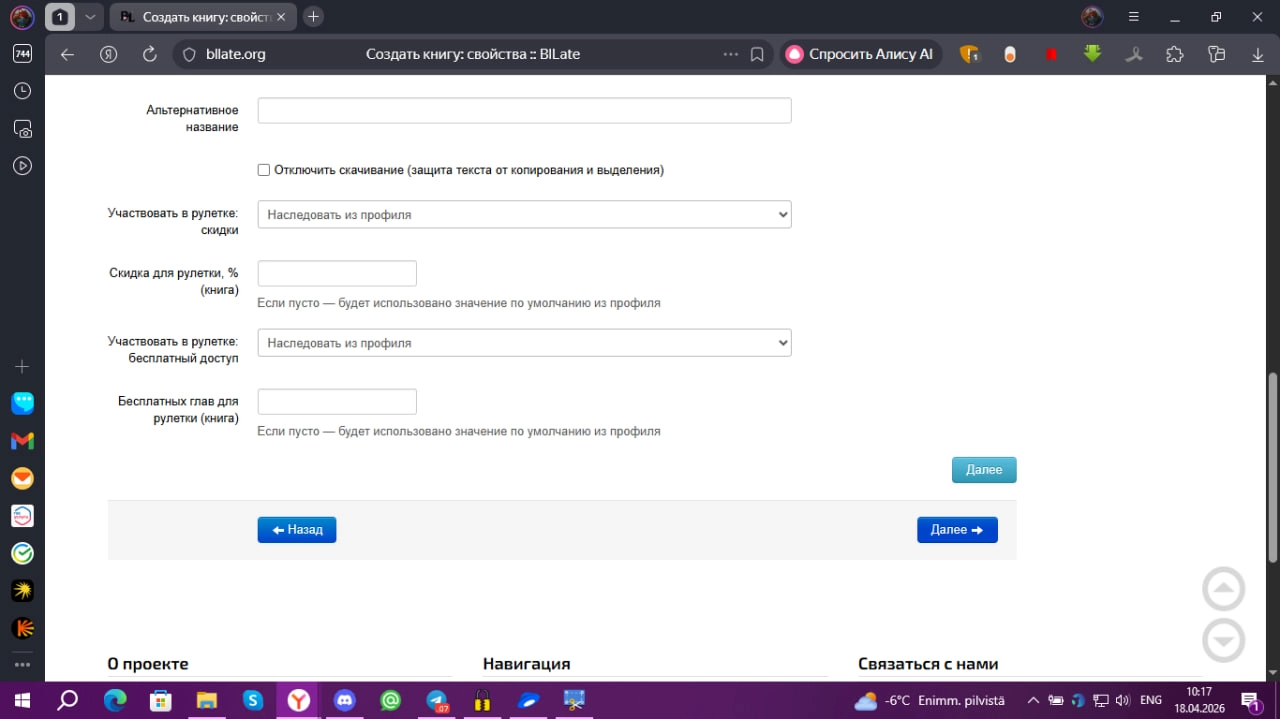The image size is (1280, 719).
Task: Open page options three-dots in address bar
Action: pyautogui.click(x=731, y=55)
